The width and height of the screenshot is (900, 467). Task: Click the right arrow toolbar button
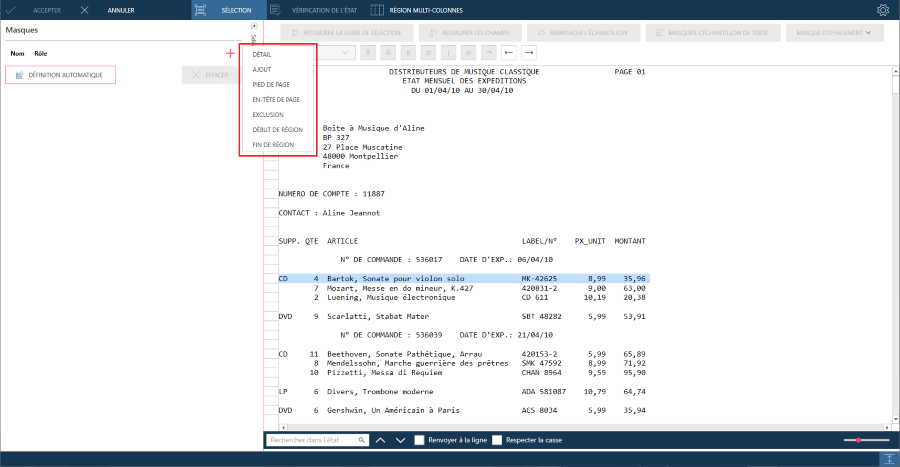[x=529, y=53]
